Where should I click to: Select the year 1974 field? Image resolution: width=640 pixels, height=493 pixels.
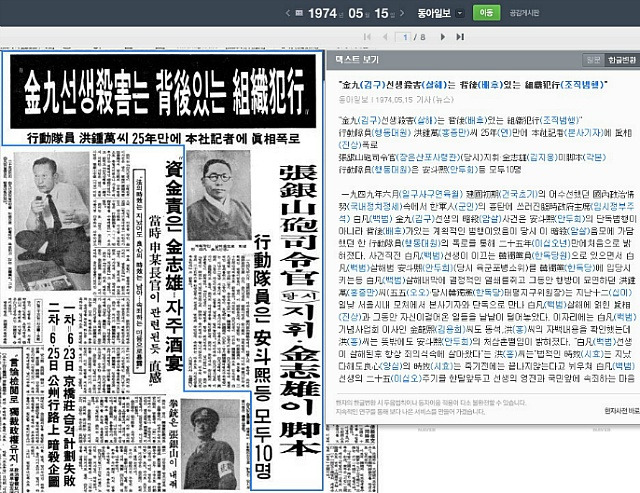click(x=322, y=13)
